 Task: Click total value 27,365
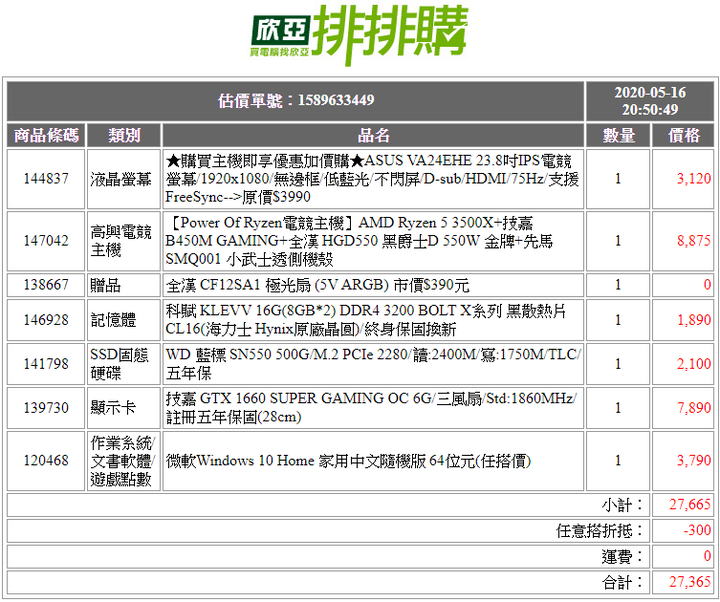690,582
